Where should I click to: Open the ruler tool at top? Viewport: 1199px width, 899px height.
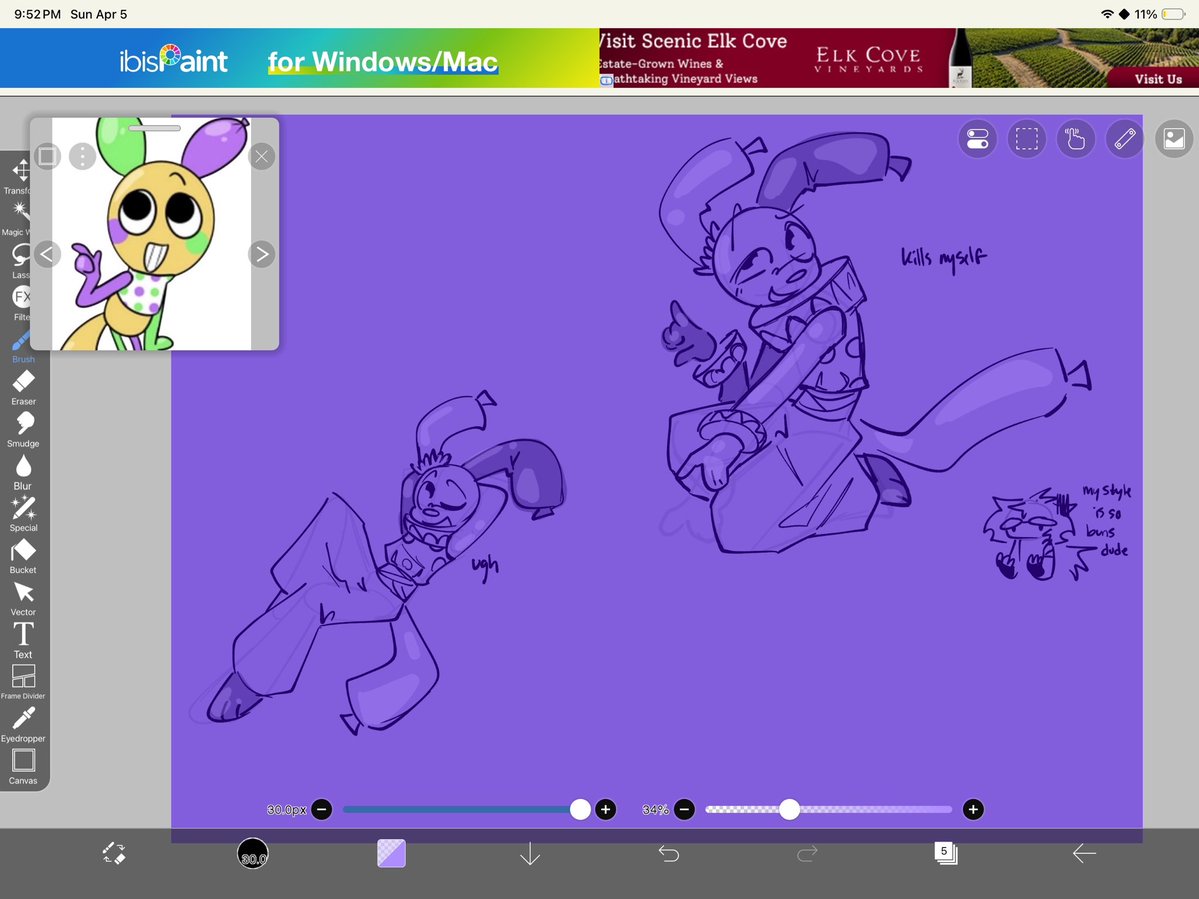[1124, 139]
